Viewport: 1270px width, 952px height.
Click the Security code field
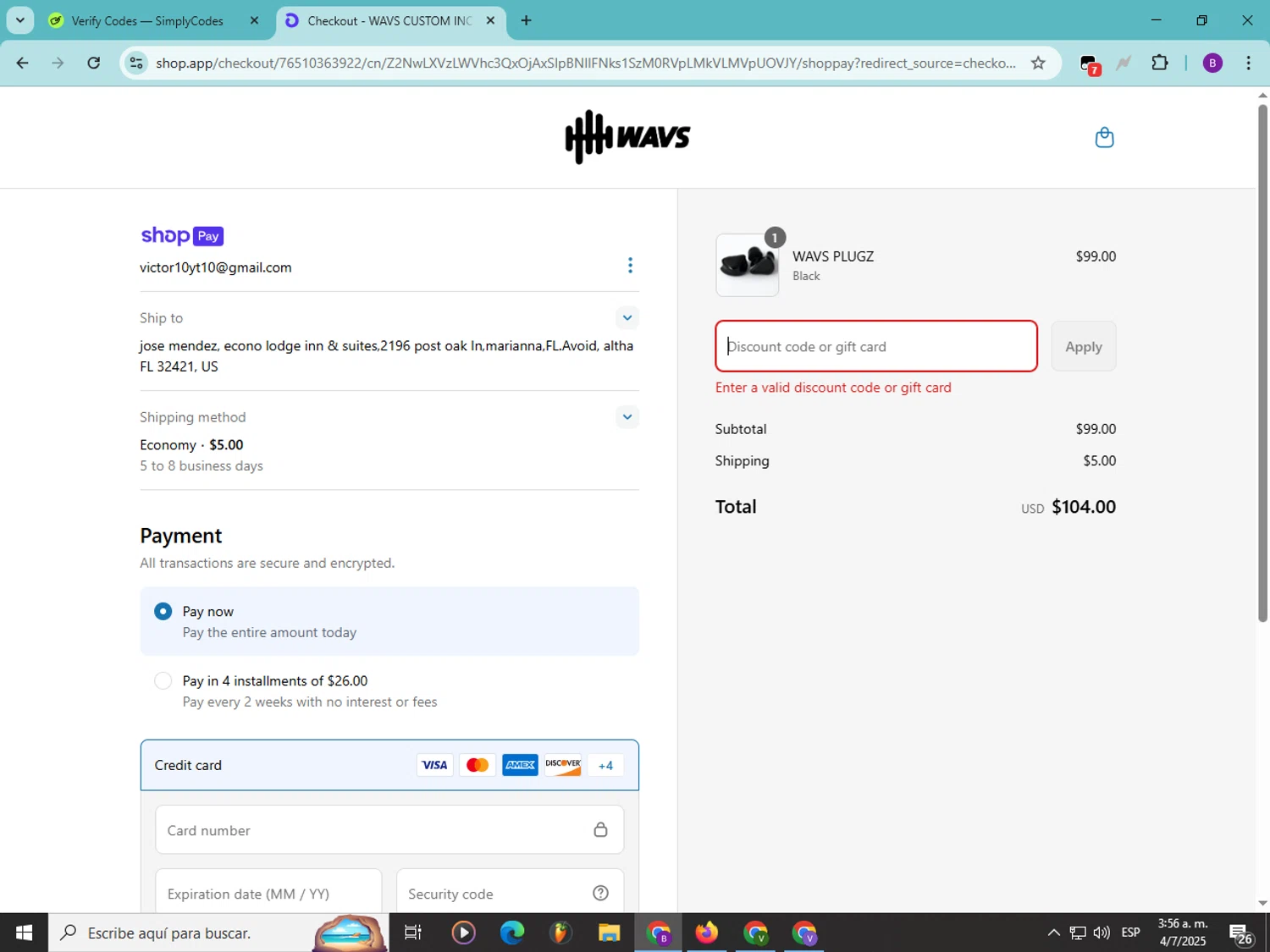pyautogui.click(x=511, y=891)
